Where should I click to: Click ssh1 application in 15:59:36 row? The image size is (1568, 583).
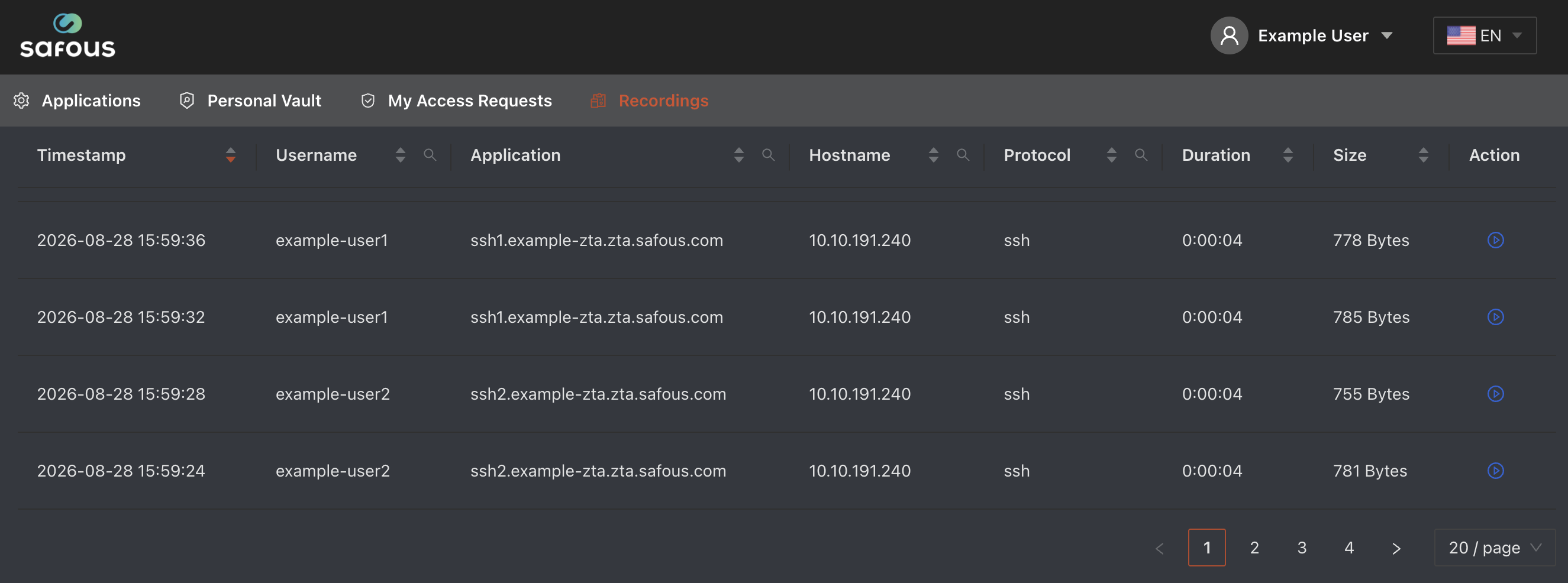[596, 240]
